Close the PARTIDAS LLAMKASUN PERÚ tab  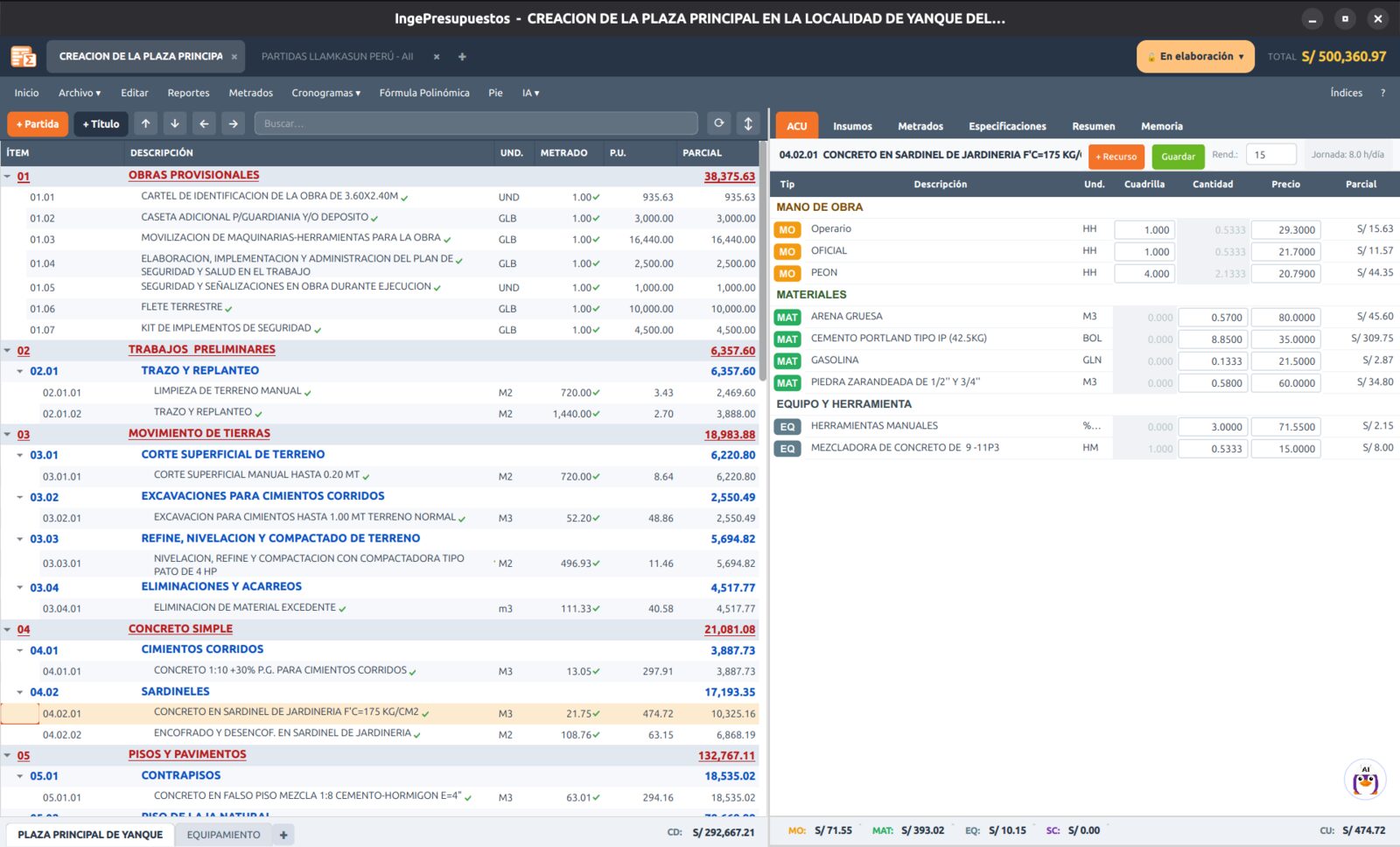pos(437,57)
